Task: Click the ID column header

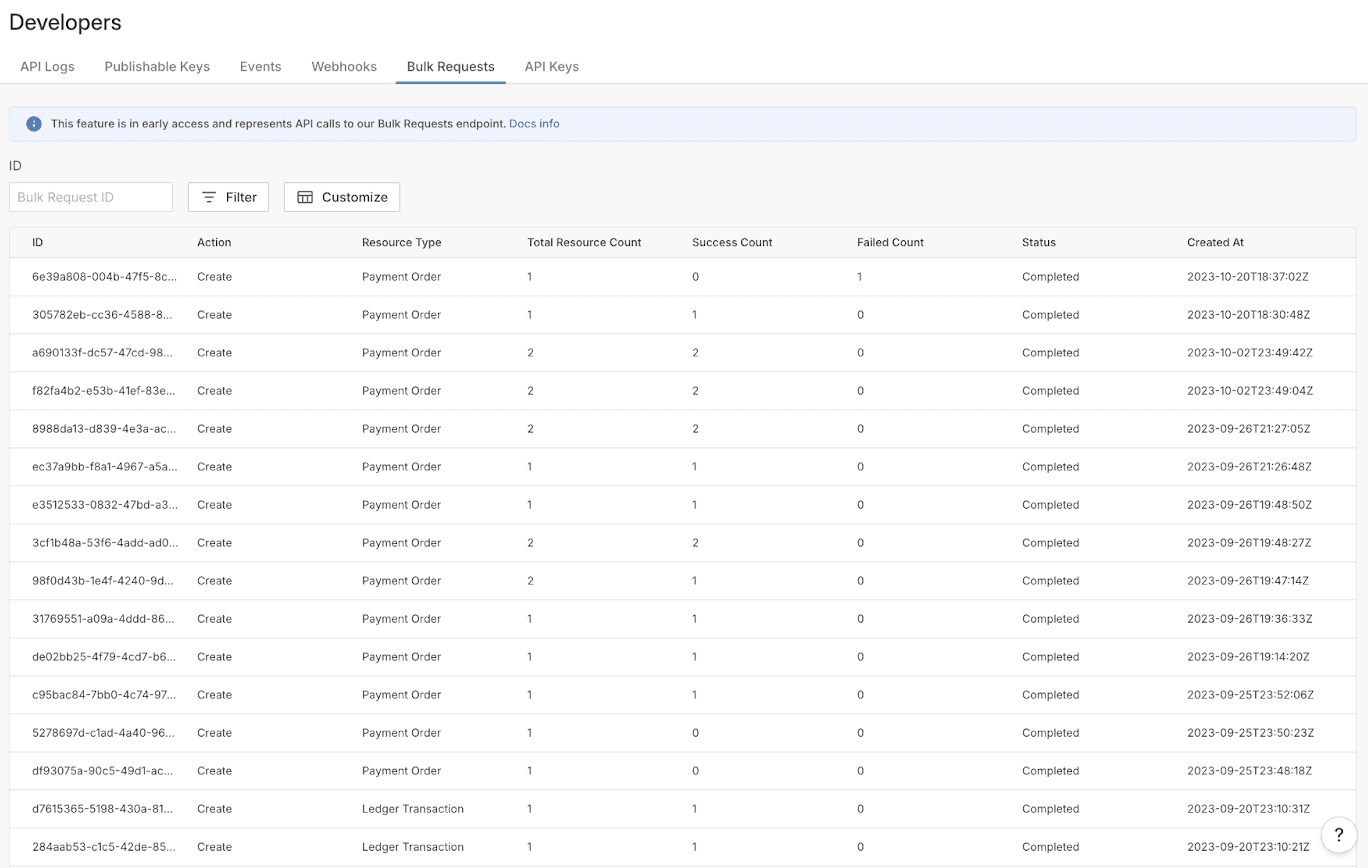Action: pyautogui.click(x=37, y=242)
